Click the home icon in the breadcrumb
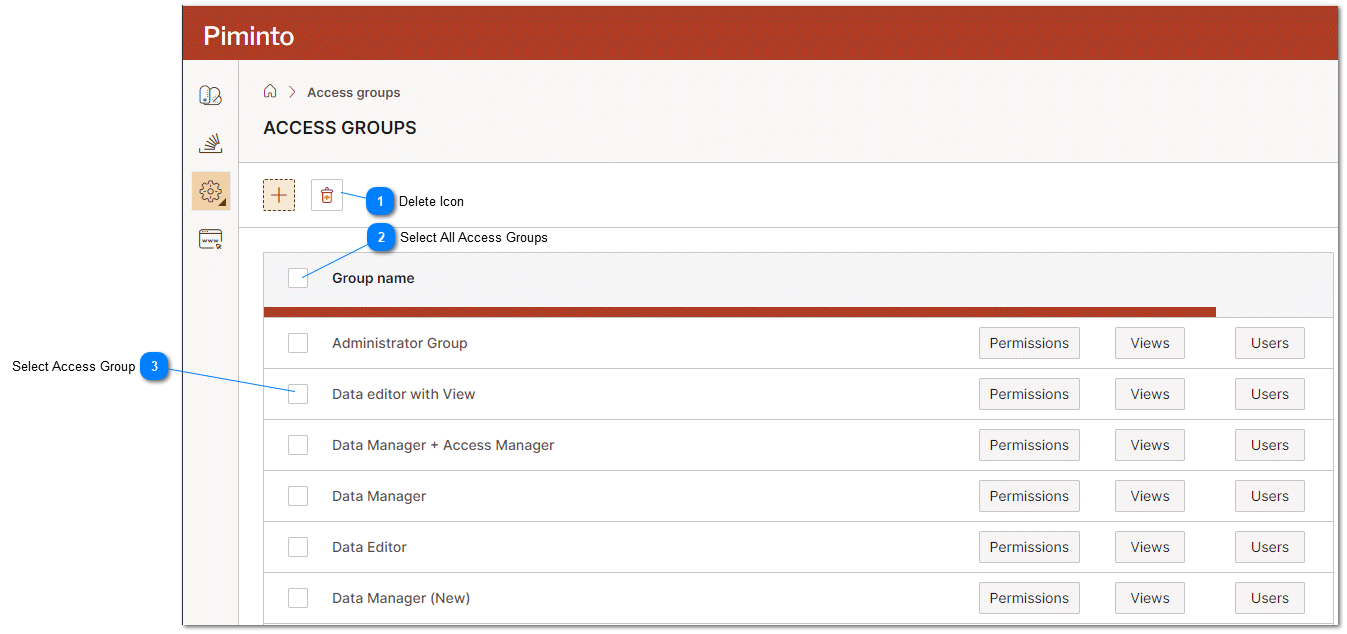 click(270, 91)
